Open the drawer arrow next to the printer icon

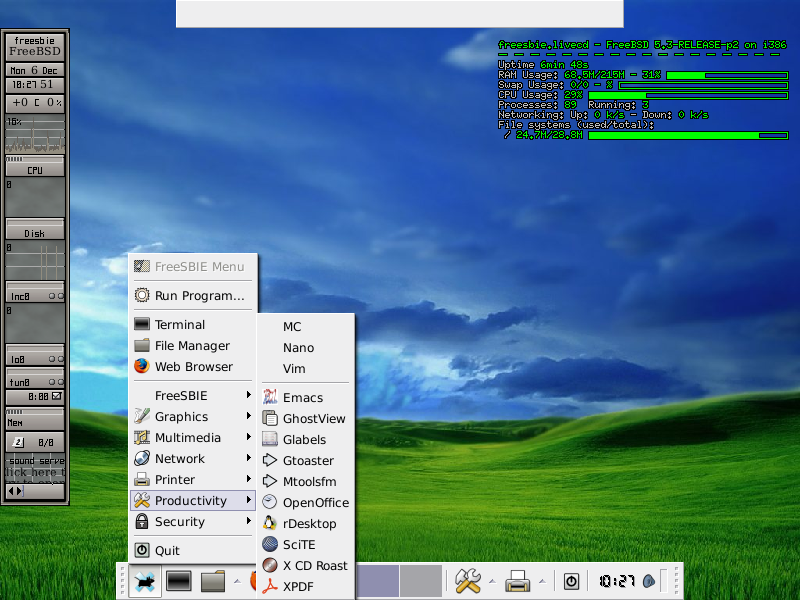click(x=542, y=581)
